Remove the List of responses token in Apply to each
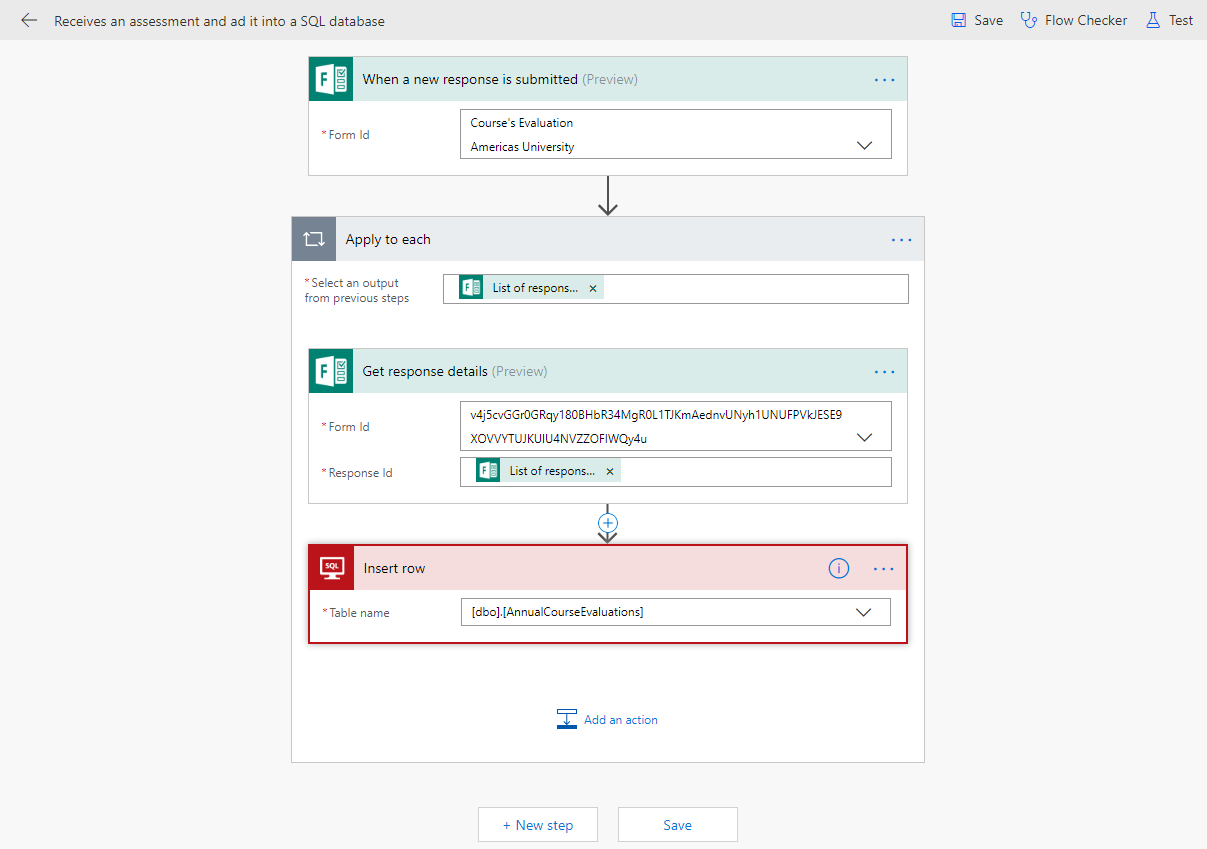 click(x=593, y=288)
